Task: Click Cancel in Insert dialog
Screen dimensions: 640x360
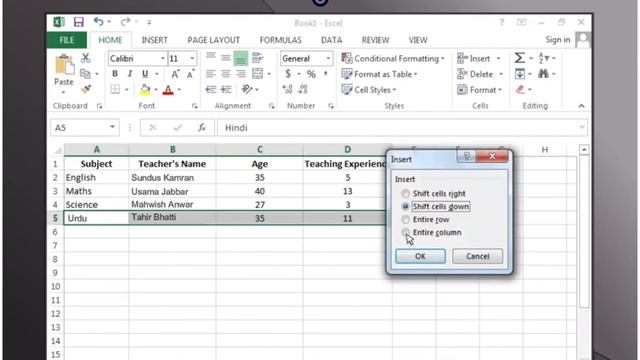Action: (x=478, y=256)
